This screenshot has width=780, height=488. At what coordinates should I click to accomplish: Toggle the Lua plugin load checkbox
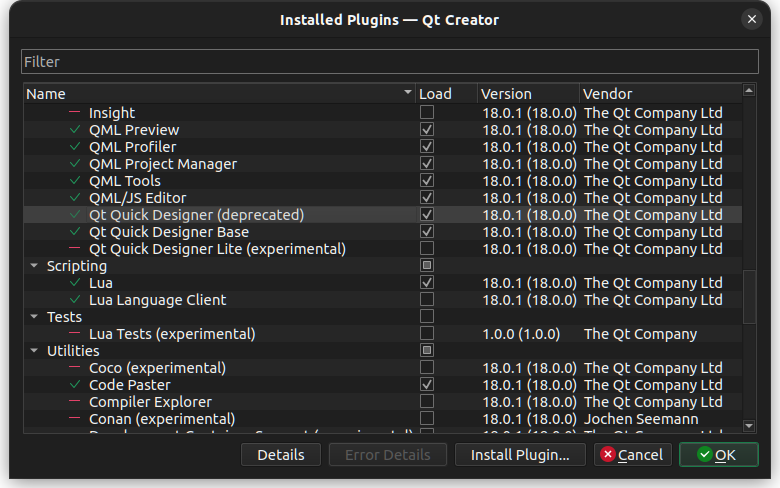[427, 283]
